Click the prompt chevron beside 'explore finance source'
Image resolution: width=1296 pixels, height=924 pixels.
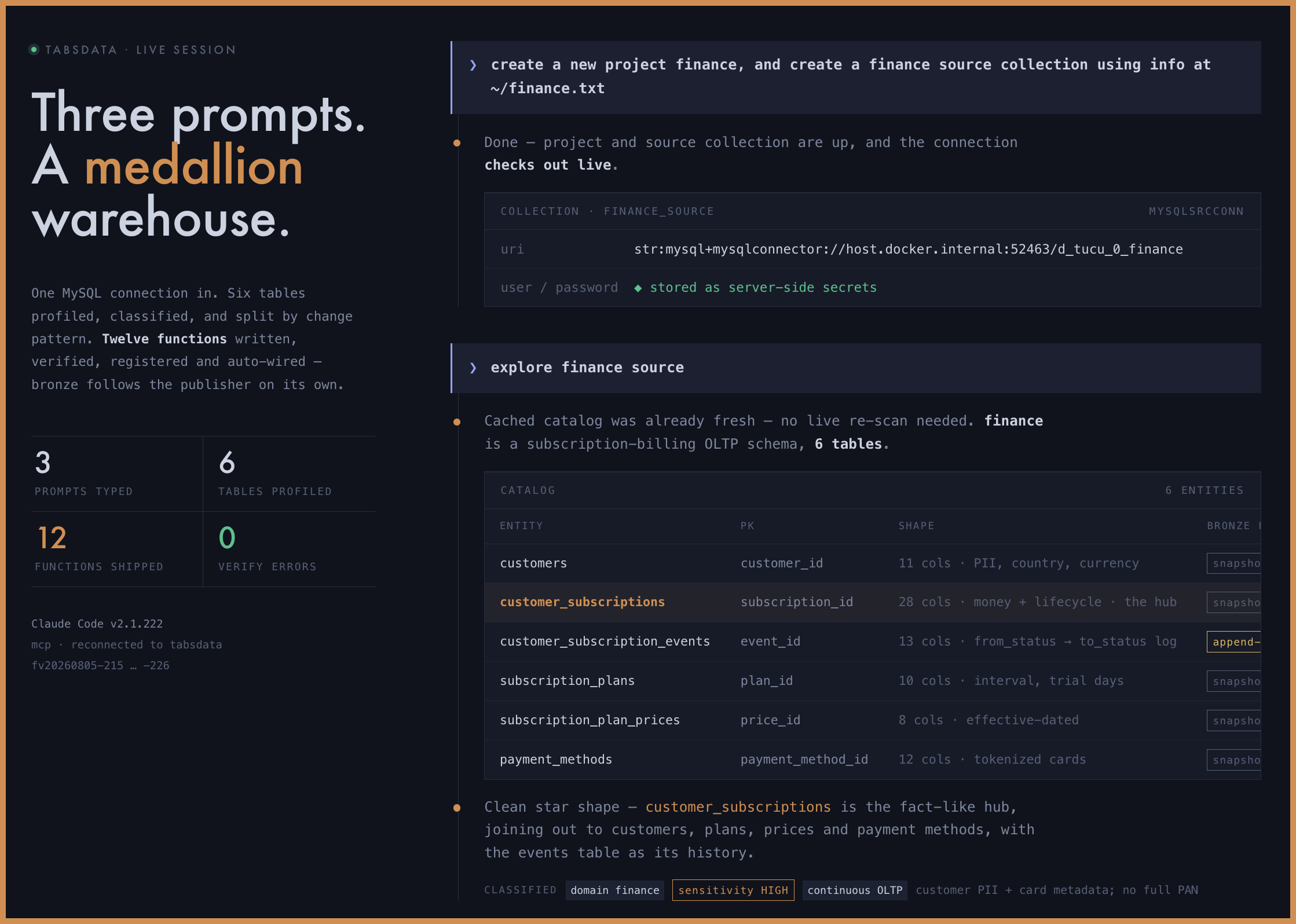coord(473,368)
